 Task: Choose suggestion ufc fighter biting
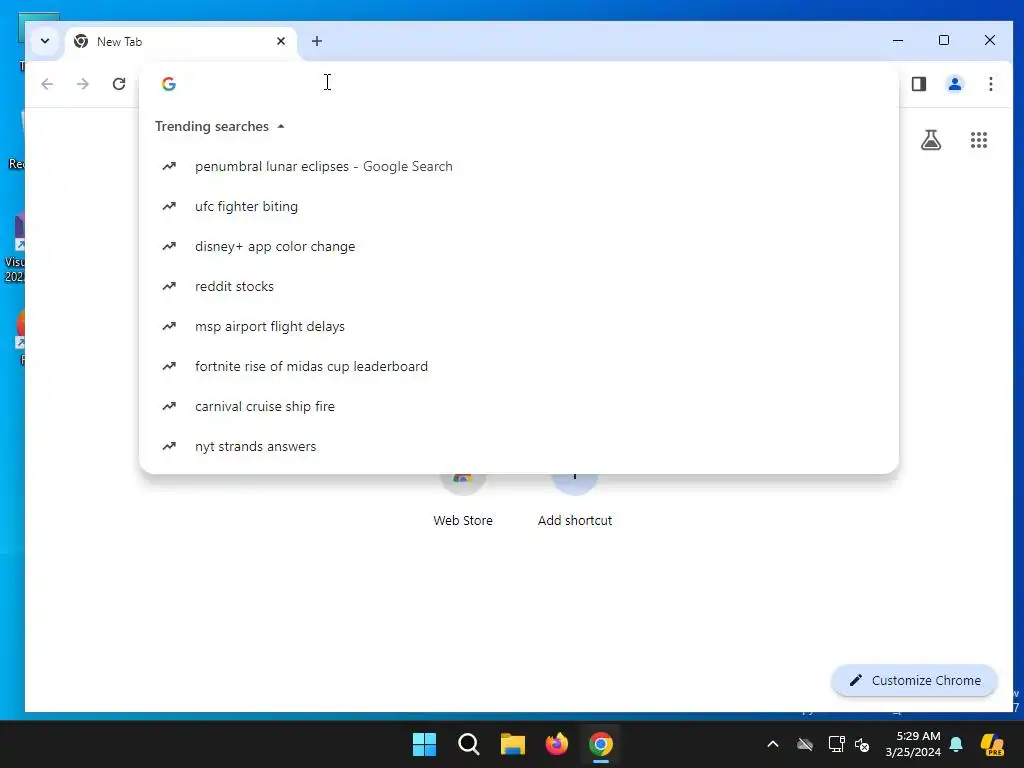(519, 206)
